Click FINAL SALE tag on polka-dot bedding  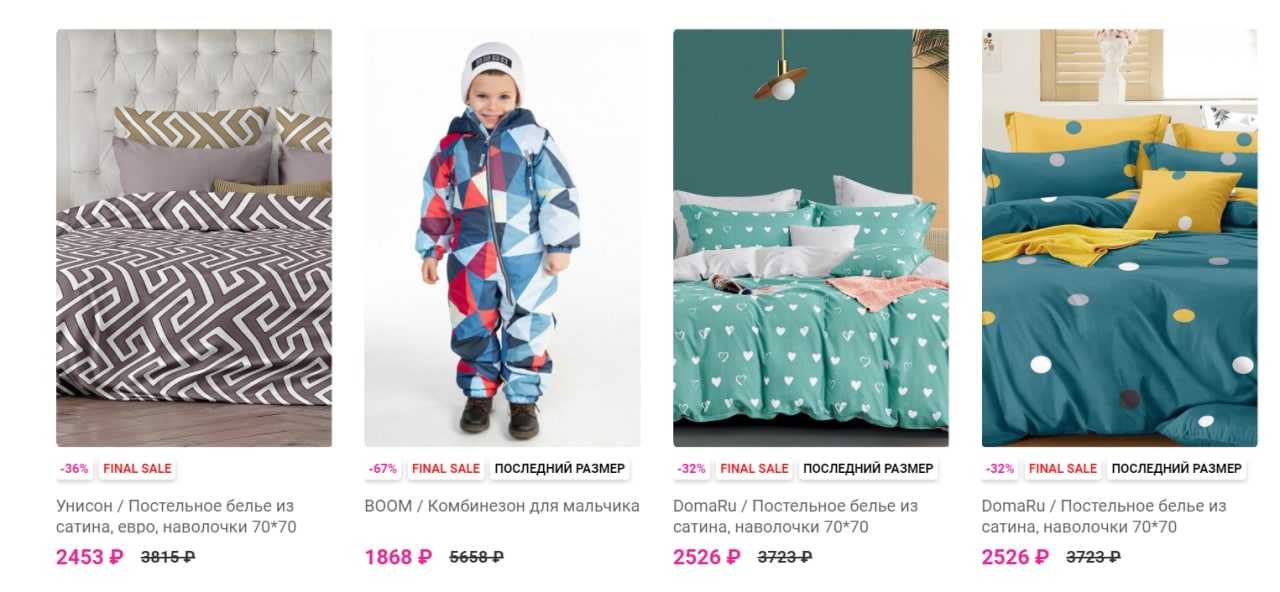(x=1063, y=468)
